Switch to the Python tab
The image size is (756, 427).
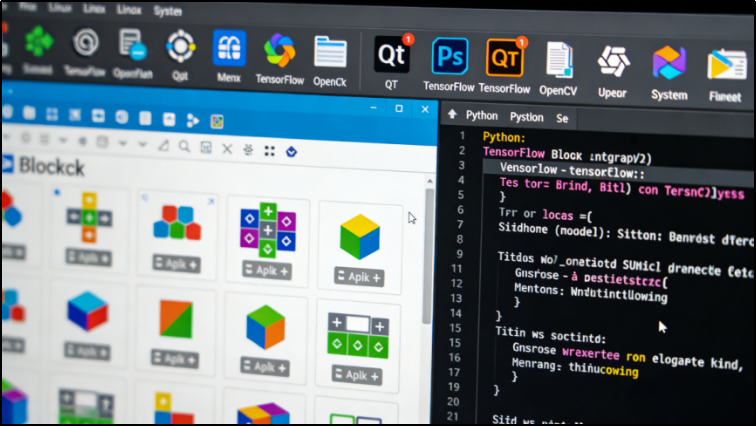[482, 116]
